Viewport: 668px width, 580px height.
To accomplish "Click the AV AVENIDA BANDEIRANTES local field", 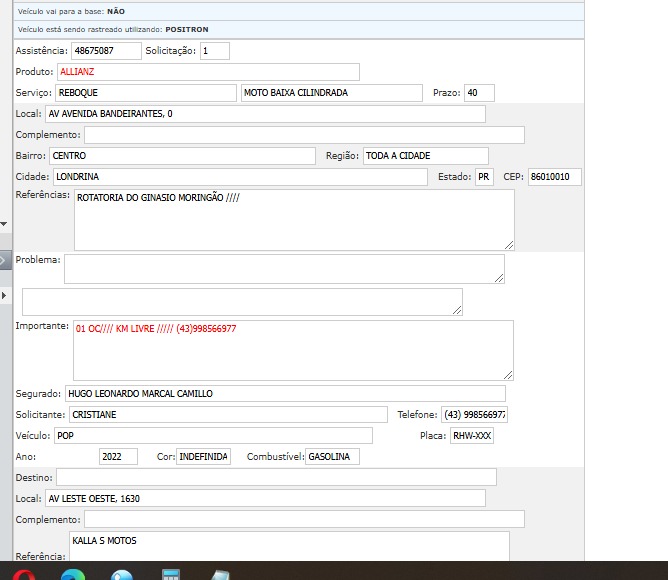I will tap(265, 114).
